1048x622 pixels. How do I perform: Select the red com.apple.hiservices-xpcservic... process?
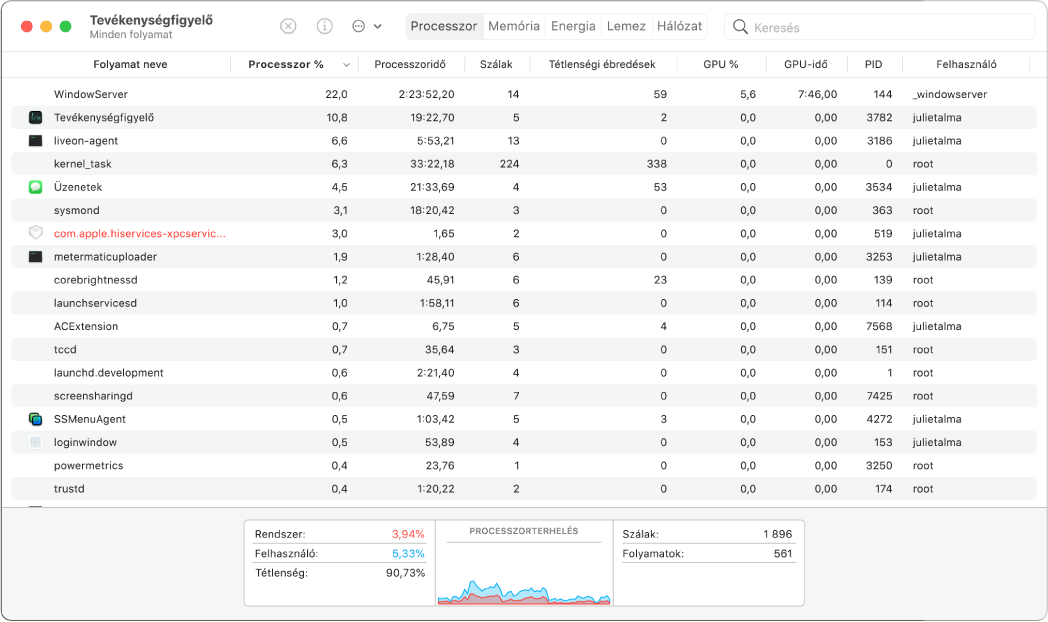140,234
